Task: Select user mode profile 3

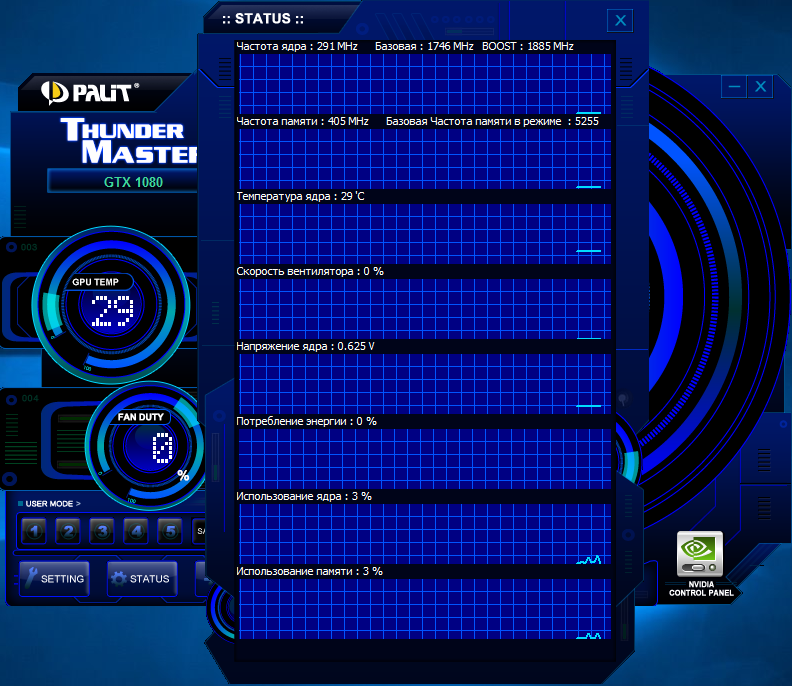Action: point(102,531)
